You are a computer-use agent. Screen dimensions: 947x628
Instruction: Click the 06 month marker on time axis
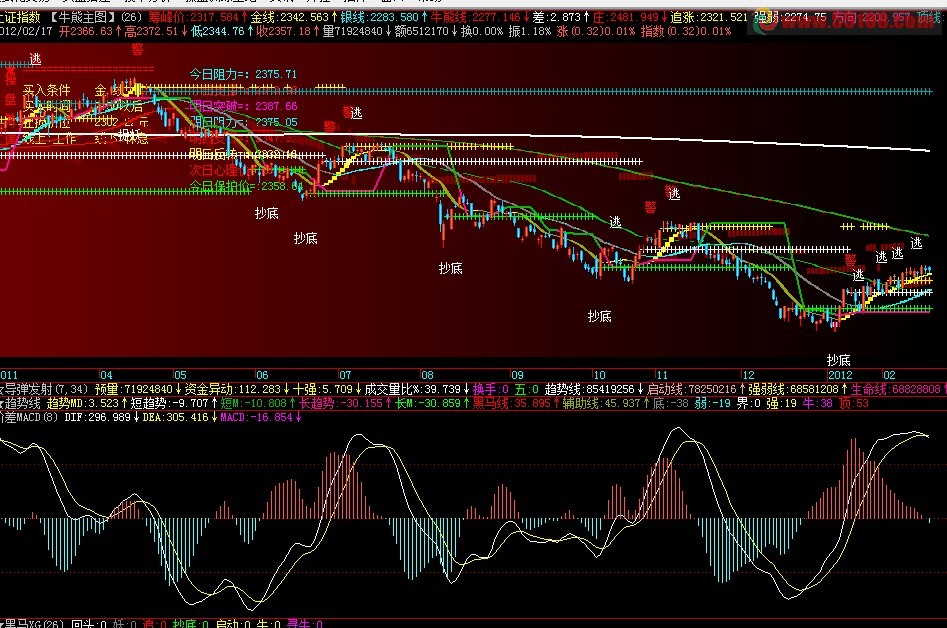click(x=262, y=375)
